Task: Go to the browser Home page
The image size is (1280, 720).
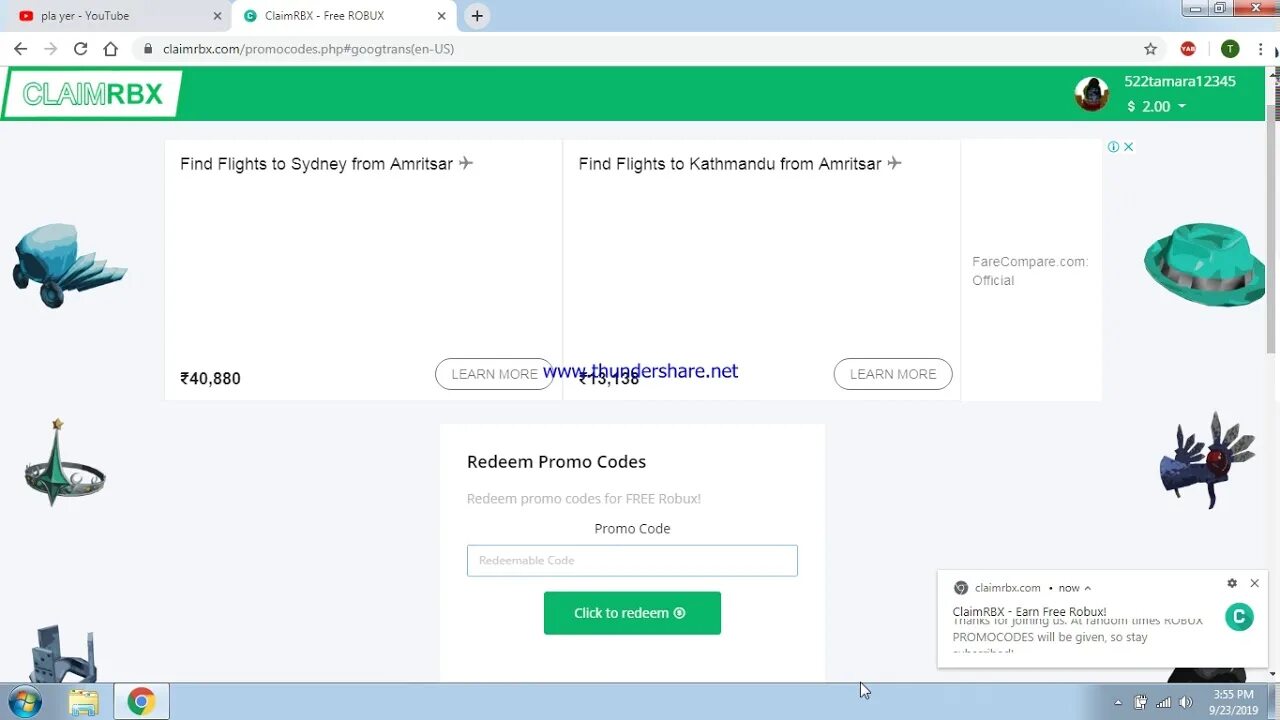Action: pos(110,48)
